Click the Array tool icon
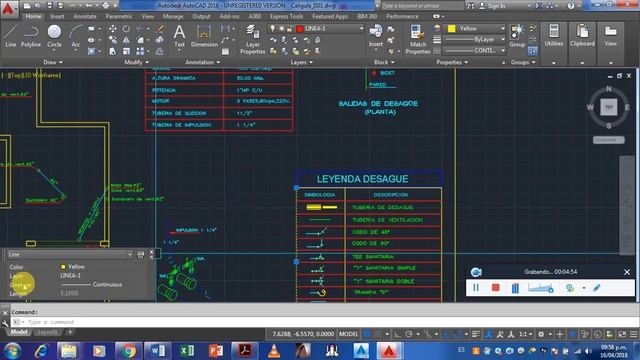Screen dimensions: 640x360 (x=140, y=51)
